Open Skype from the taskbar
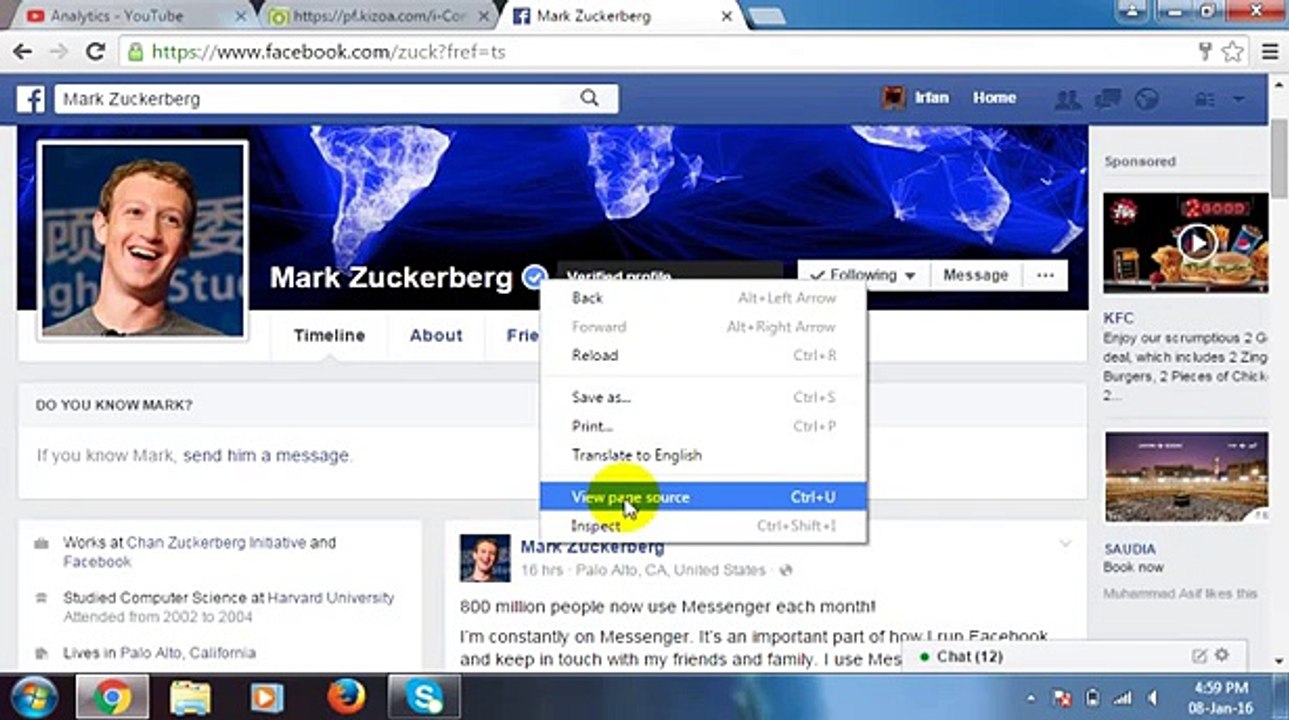Image resolution: width=1289 pixels, height=720 pixels. point(423,697)
